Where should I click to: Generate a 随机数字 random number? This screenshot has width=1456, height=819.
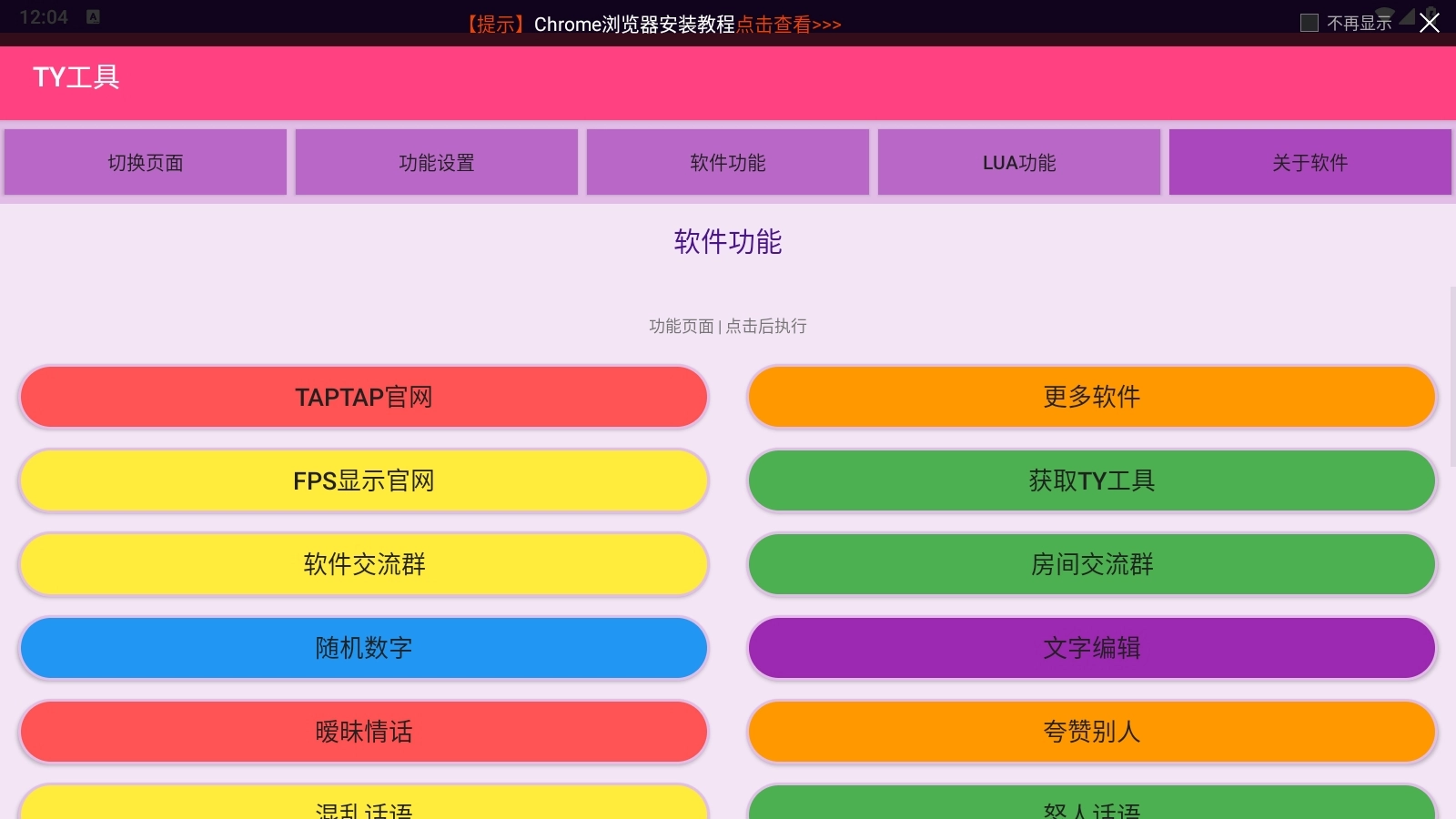(363, 648)
